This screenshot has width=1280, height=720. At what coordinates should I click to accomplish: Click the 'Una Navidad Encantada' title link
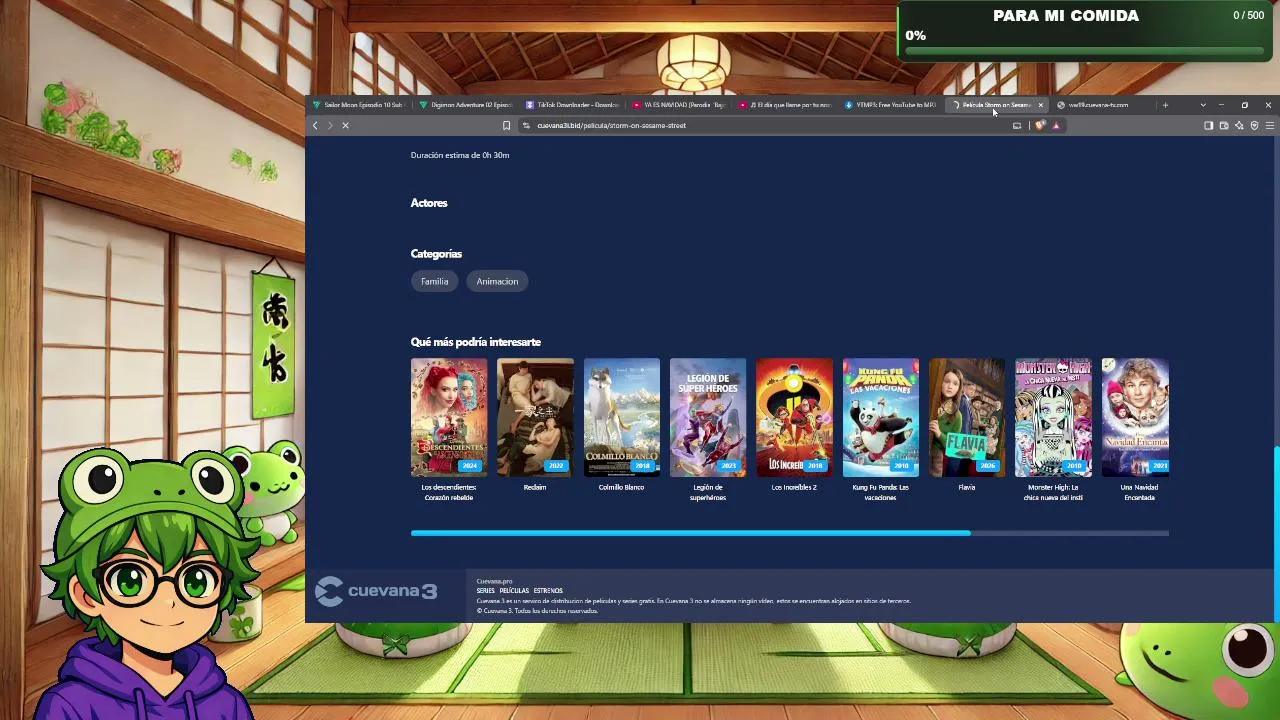tap(1139, 492)
